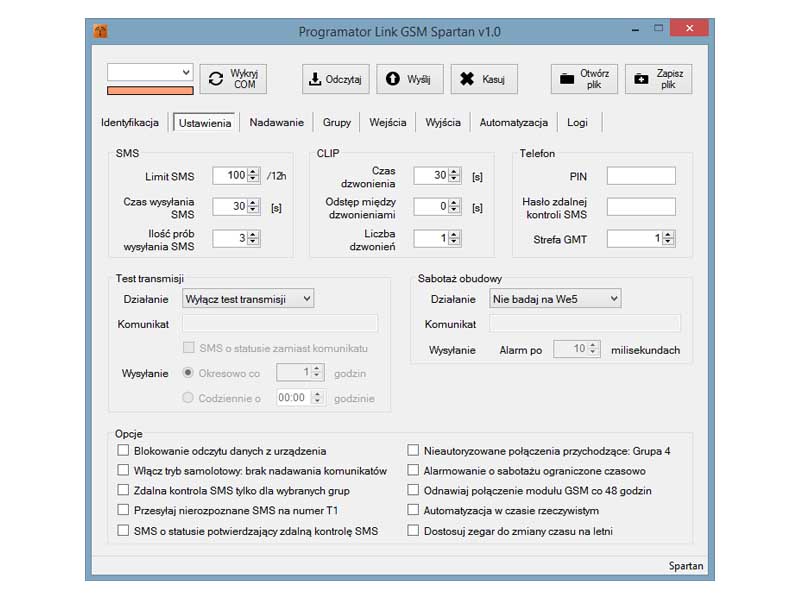Screen dimensions: 800x600
Task: Click the Limit SMS stepper arrows
Action: click(253, 176)
